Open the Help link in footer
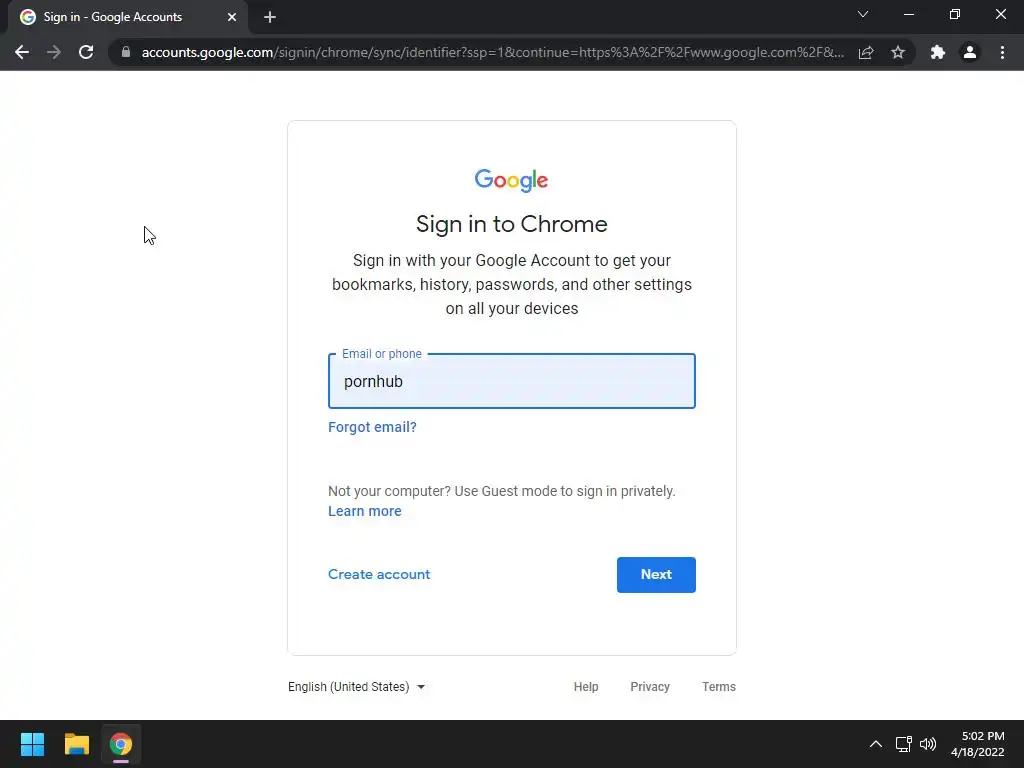Screen dimensions: 1024x768 pos(586,687)
